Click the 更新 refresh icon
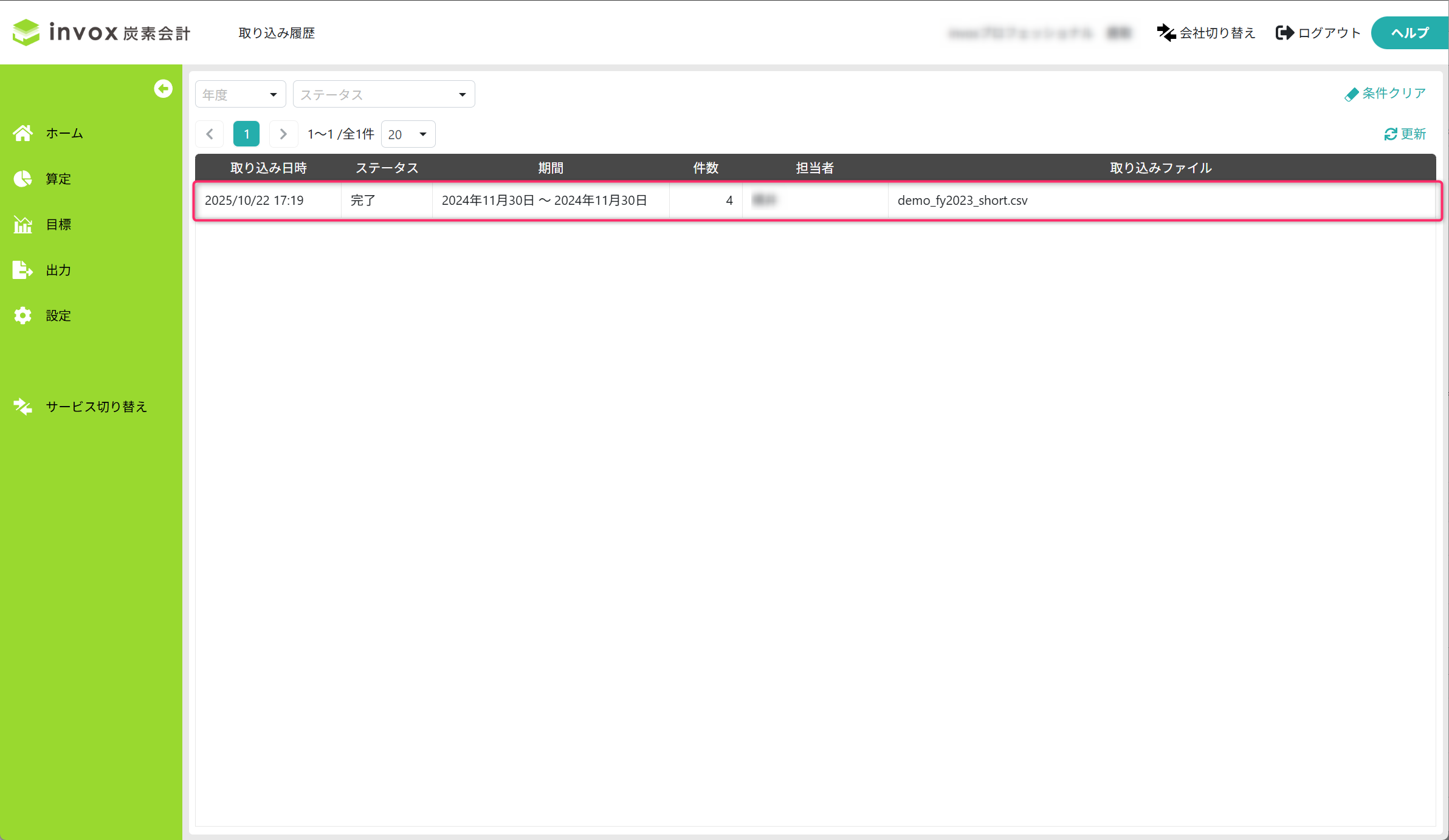Viewport: 1449px width, 840px height. 1391,134
